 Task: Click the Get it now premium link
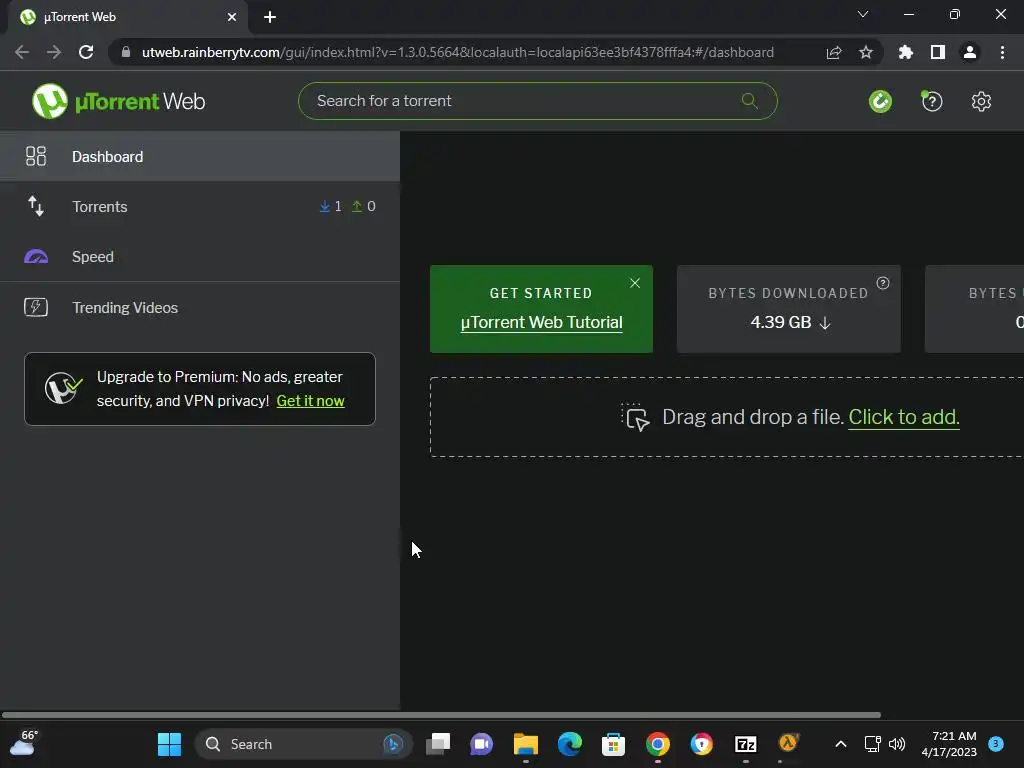pyautogui.click(x=310, y=401)
